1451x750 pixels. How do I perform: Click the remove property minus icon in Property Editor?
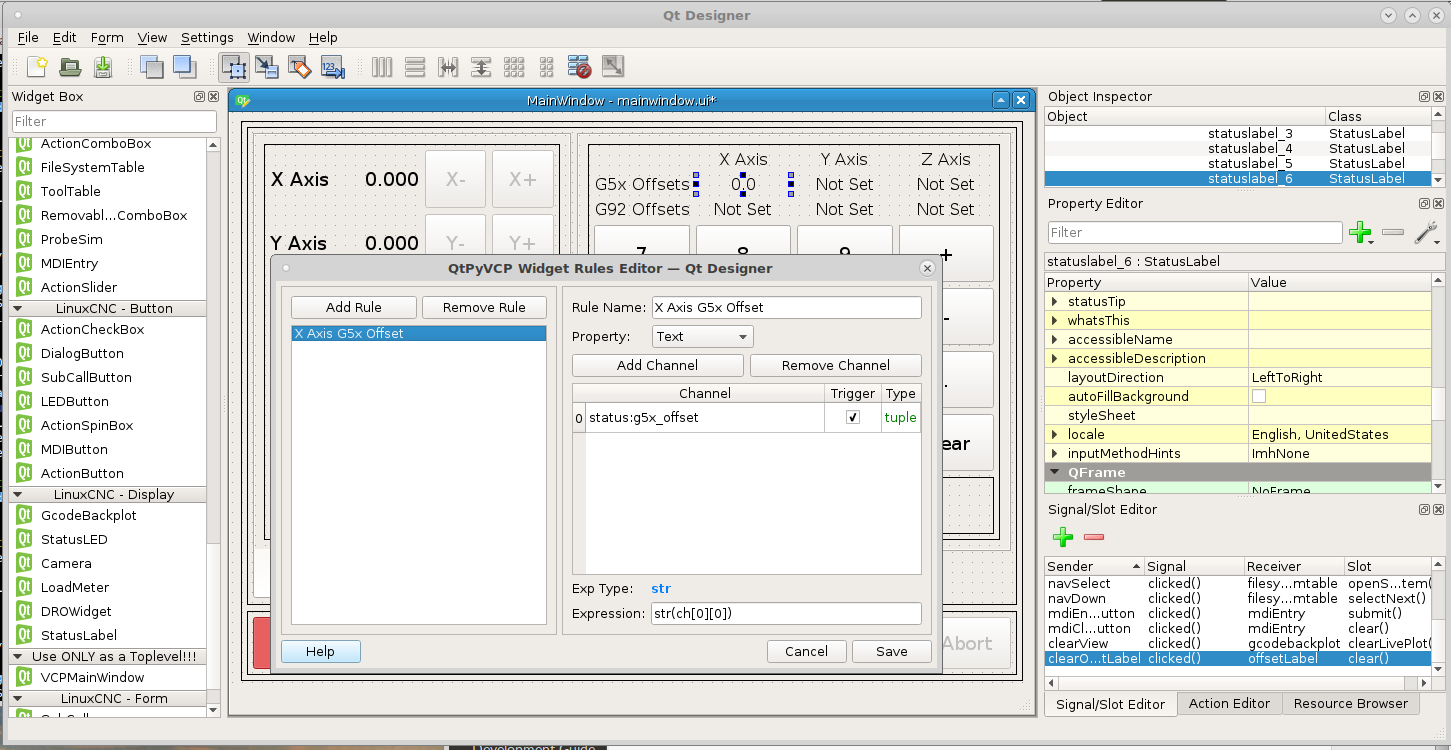(1393, 233)
